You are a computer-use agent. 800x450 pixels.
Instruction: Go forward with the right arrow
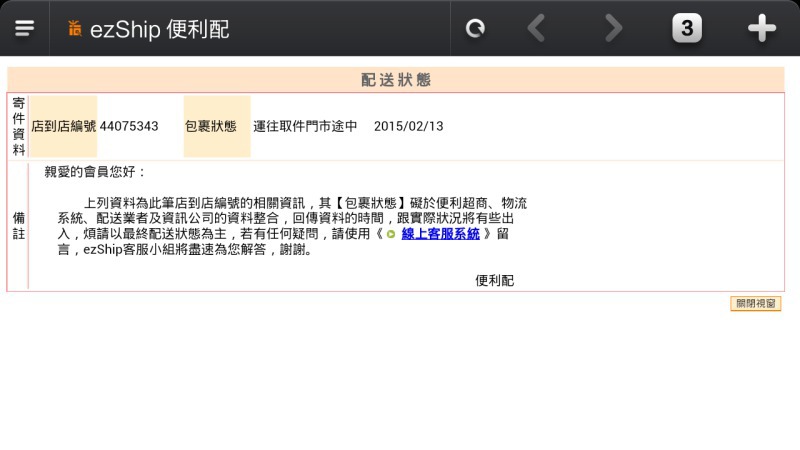click(x=613, y=28)
